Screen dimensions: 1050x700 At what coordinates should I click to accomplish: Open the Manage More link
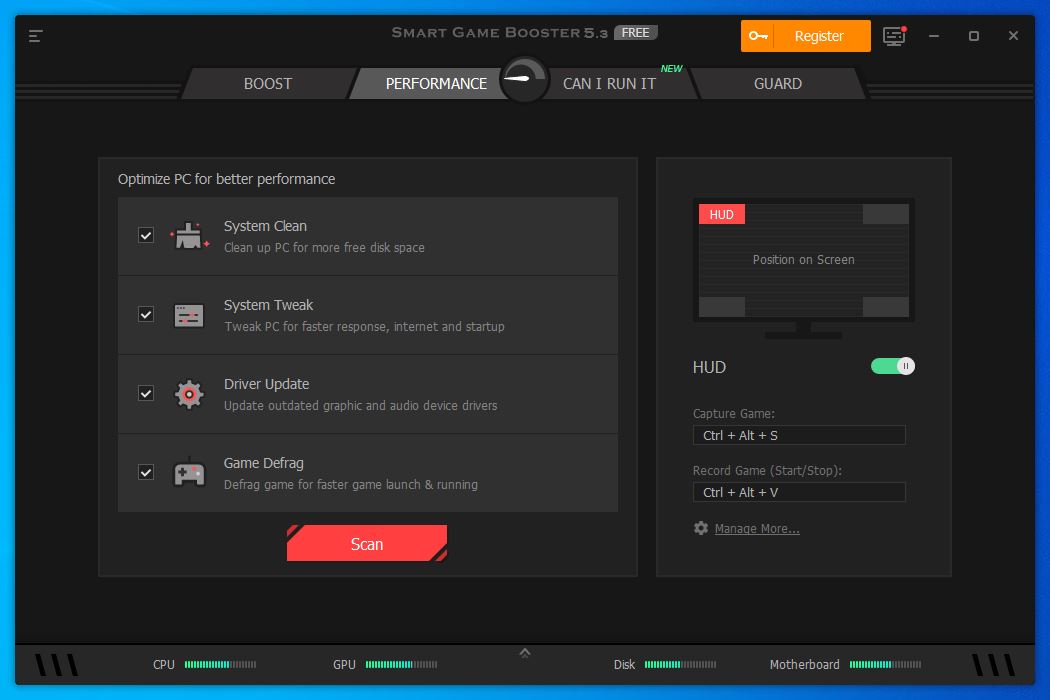[757, 529]
